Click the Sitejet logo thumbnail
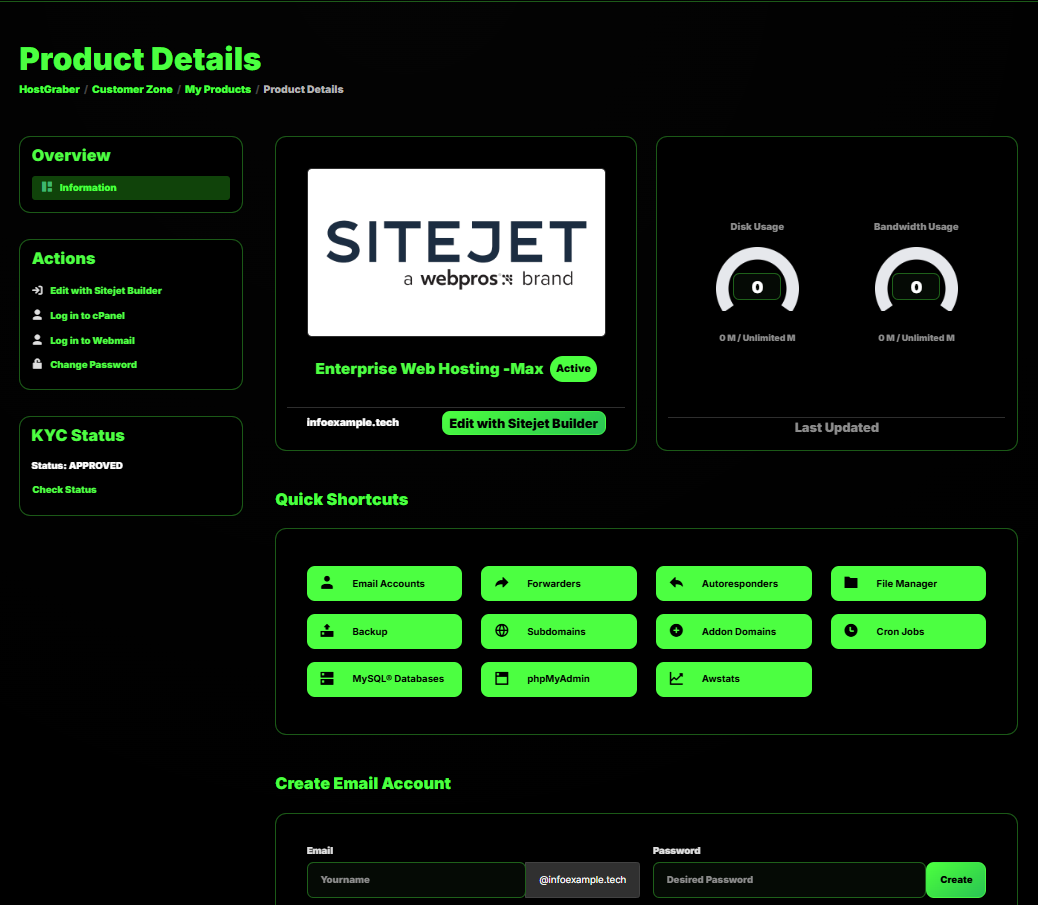1038x905 pixels. point(456,252)
